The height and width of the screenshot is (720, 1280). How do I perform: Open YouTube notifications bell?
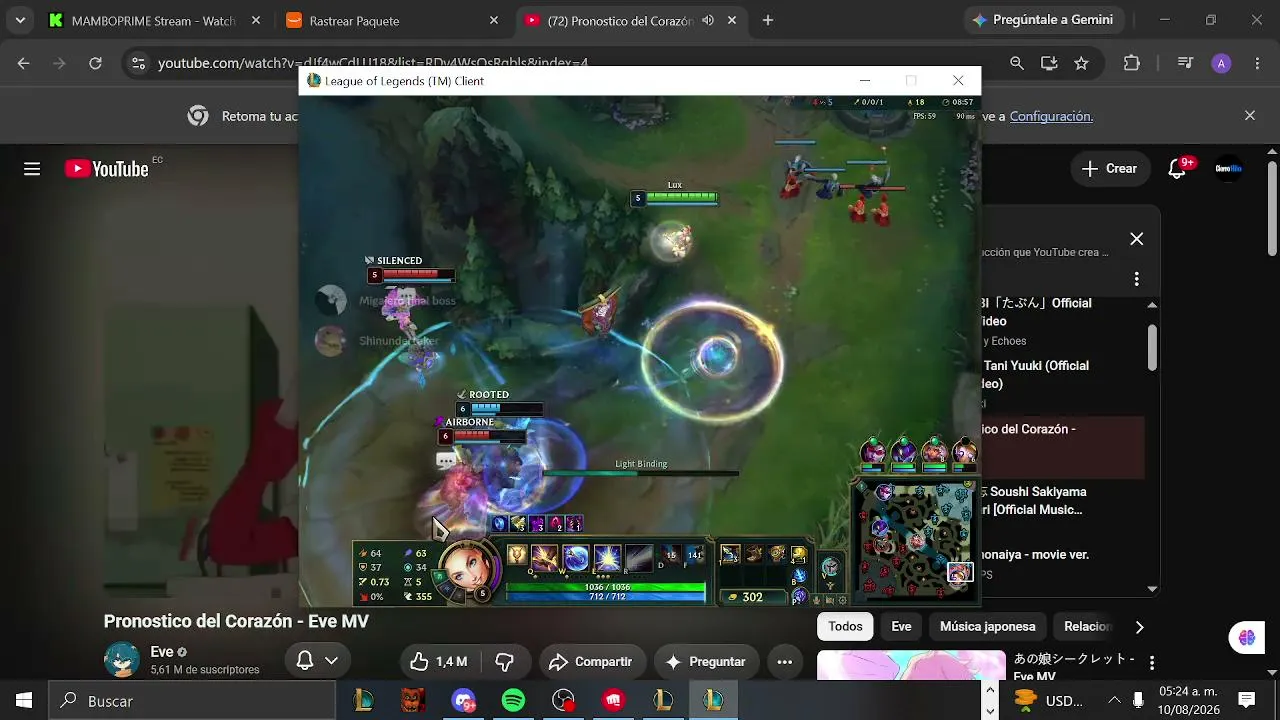1177,169
